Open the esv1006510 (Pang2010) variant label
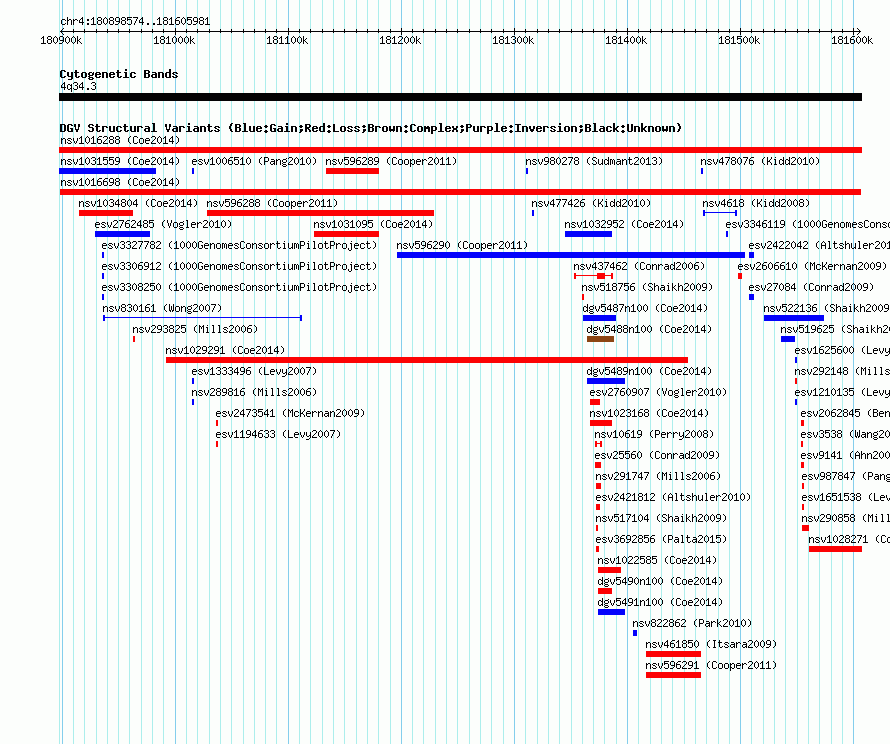This screenshot has width=890, height=744. 254,161
